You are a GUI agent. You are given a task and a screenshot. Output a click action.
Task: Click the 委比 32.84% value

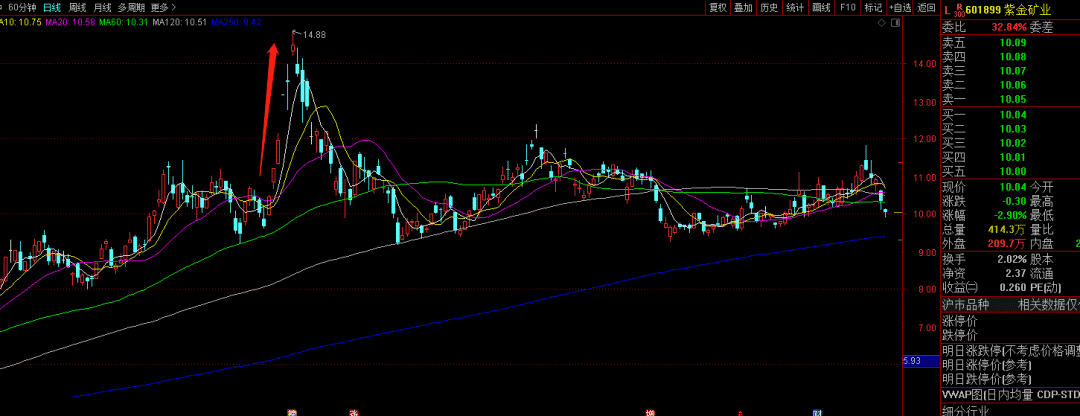click(1009, 28)
